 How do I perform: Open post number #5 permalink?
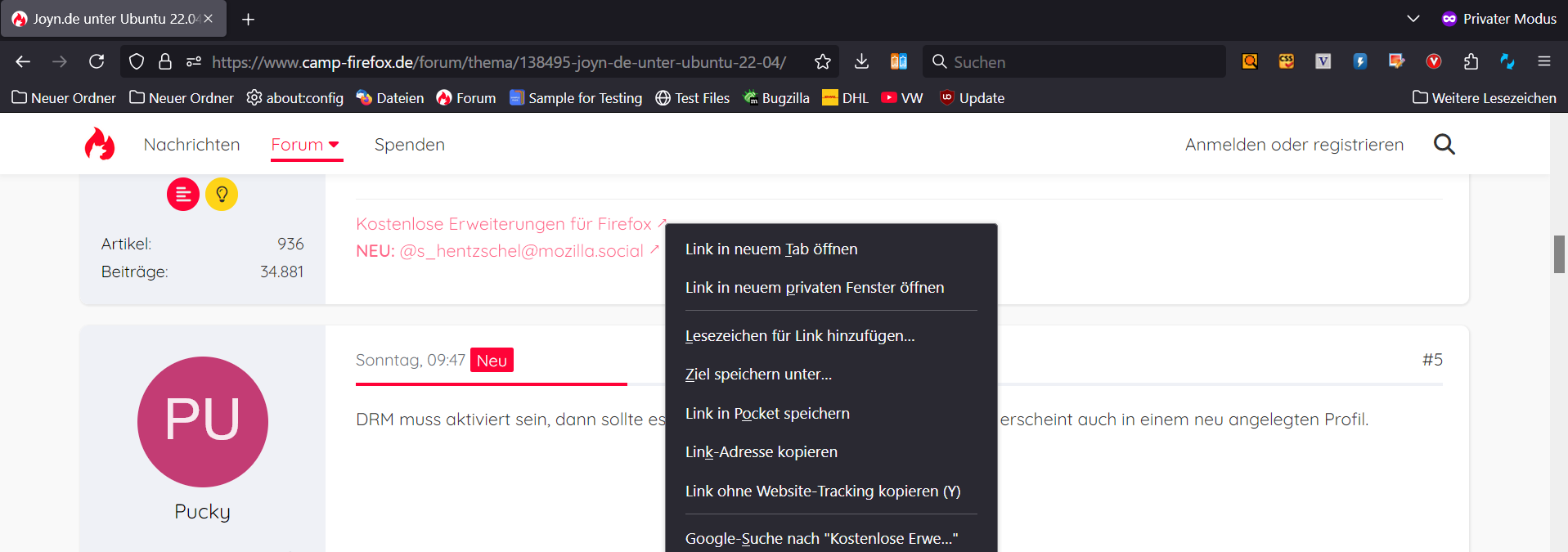1432,360
